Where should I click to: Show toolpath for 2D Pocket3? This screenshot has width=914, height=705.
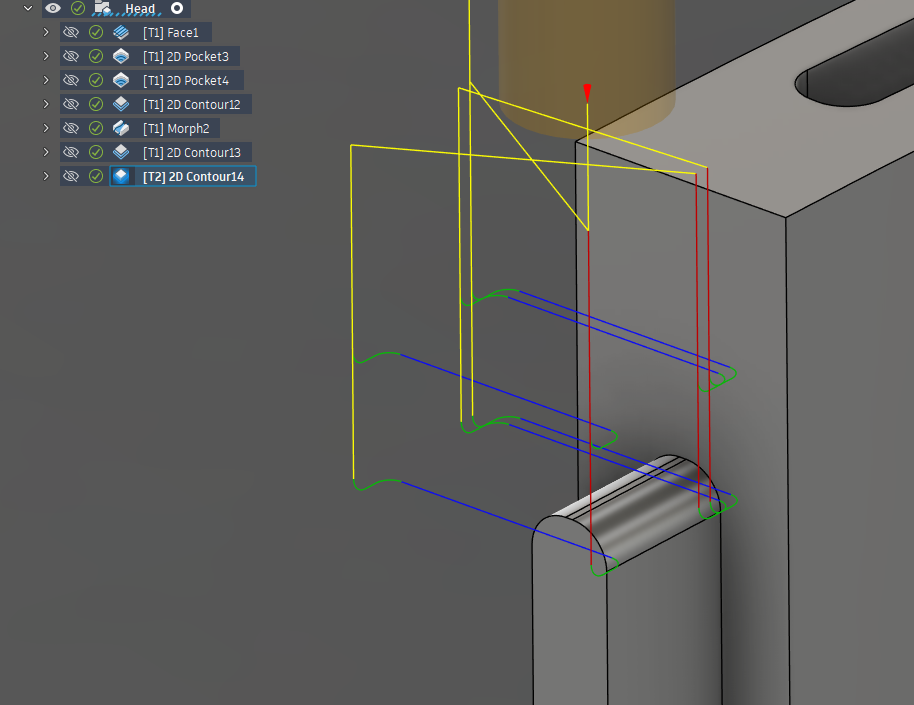[71, 56]
